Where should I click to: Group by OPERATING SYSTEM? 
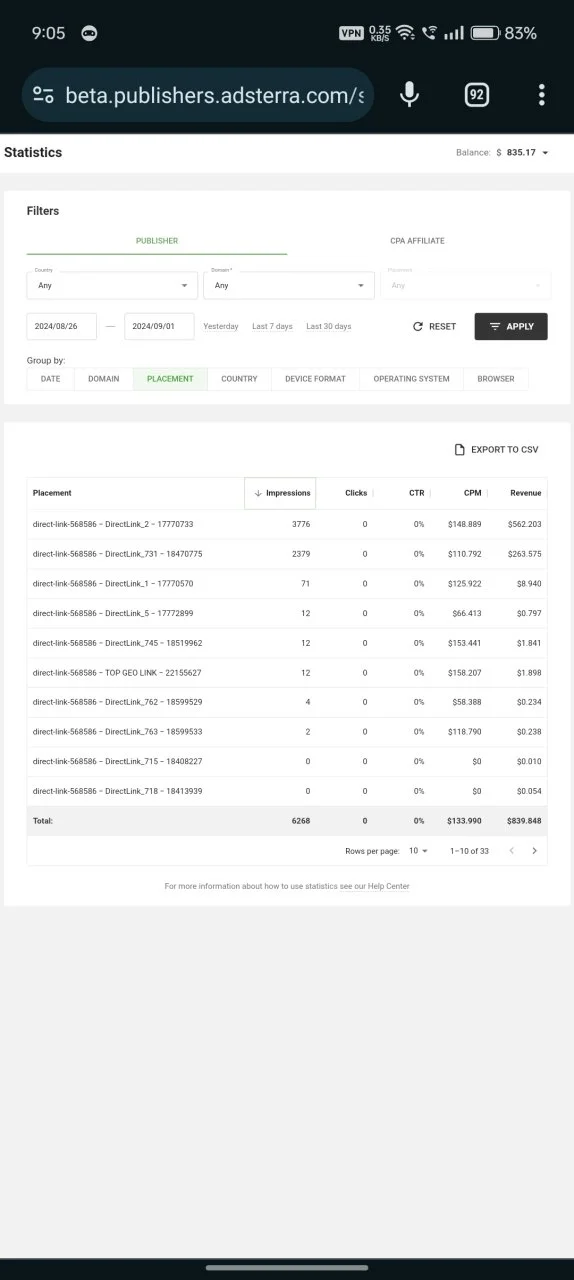[411, 379]
